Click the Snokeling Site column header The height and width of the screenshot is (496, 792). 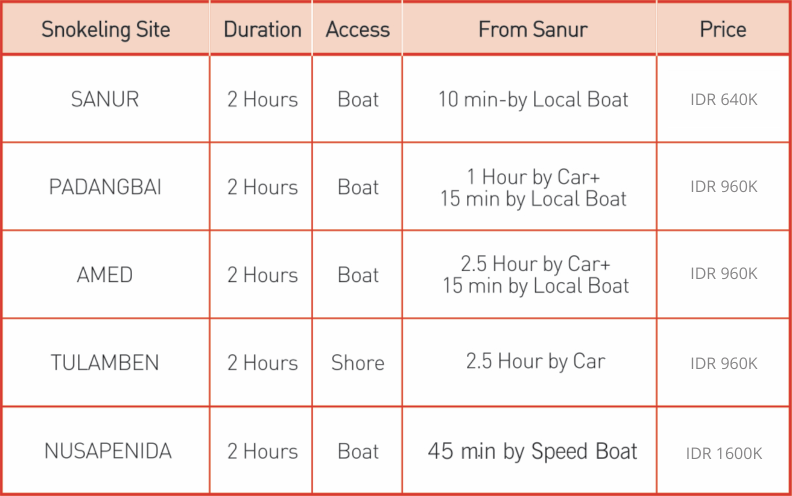(106, 29)
